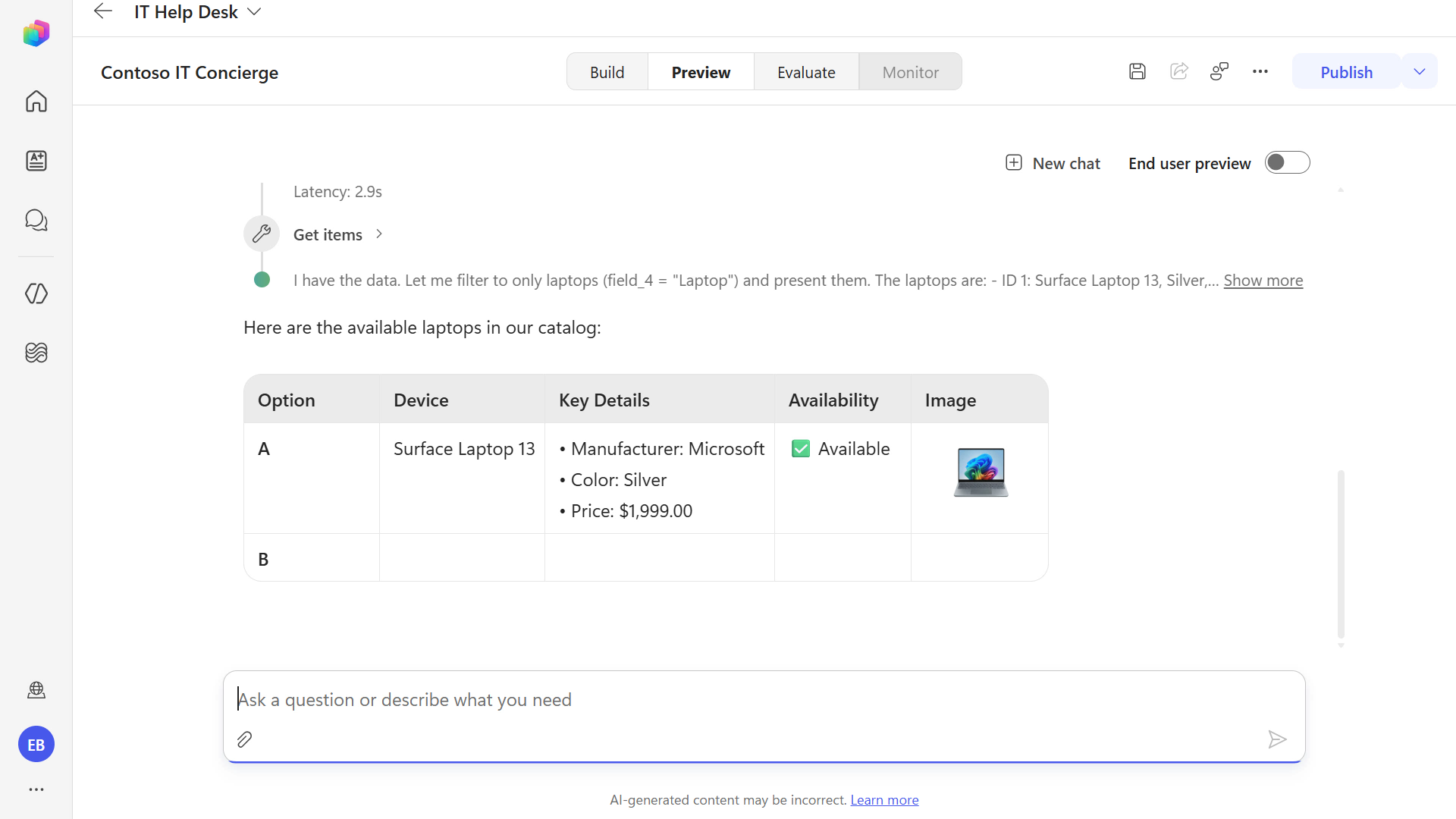The width and height of the screenshot is (1456, 819).
Task: Open the globe environment sidebar icon
Action: coord(36,690)
